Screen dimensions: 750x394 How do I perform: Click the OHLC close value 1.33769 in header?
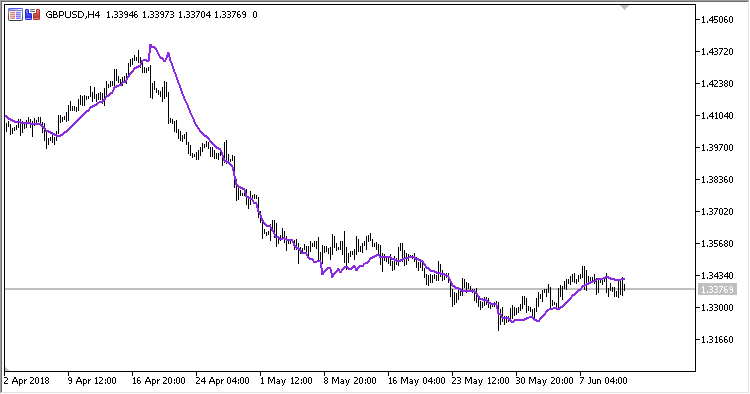230,15
